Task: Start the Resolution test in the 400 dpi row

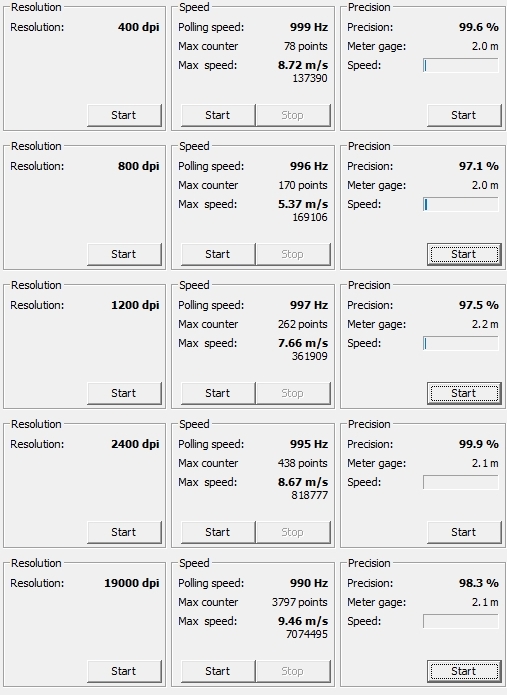Action: [125, 115]
